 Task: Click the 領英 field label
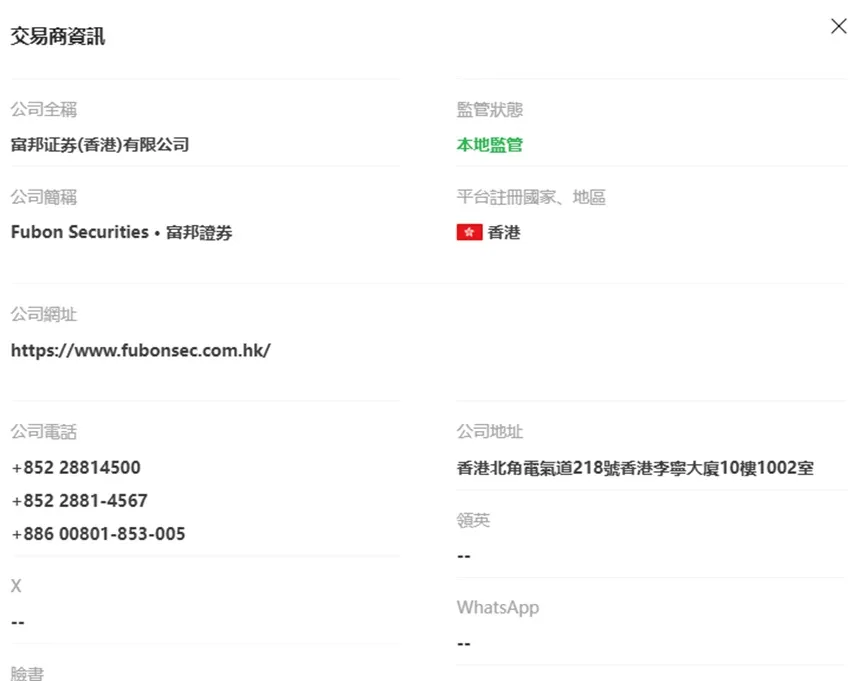(473, 520)
